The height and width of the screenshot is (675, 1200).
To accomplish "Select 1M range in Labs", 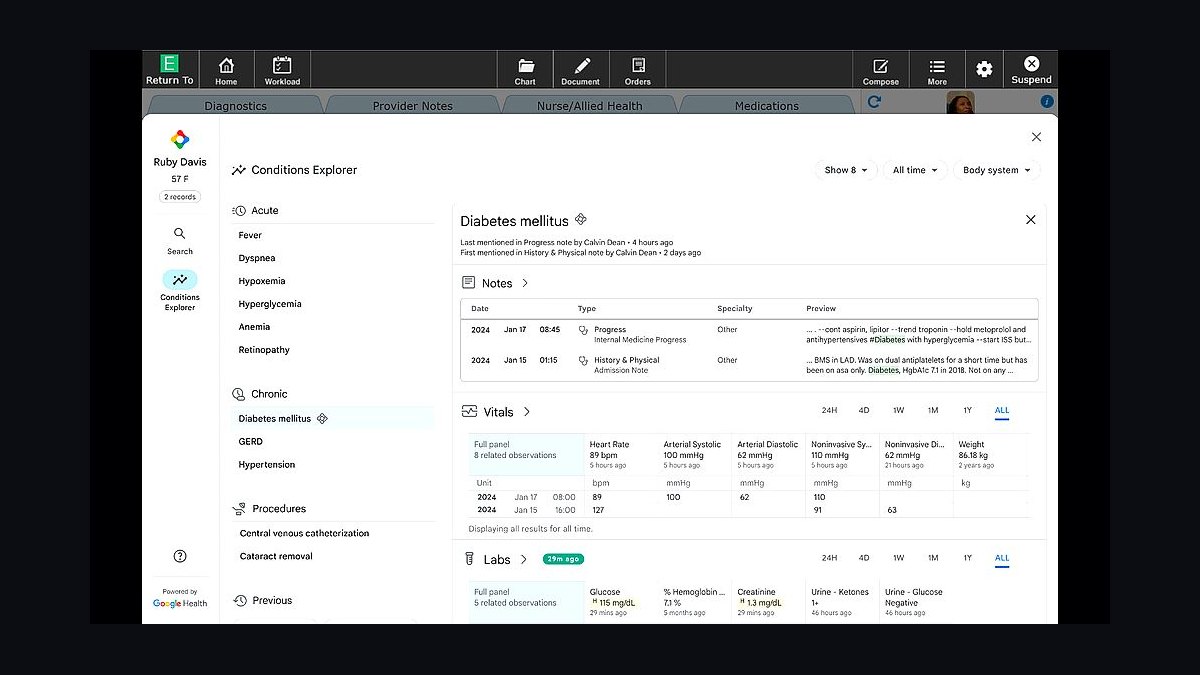I will [x=933, y=558].
